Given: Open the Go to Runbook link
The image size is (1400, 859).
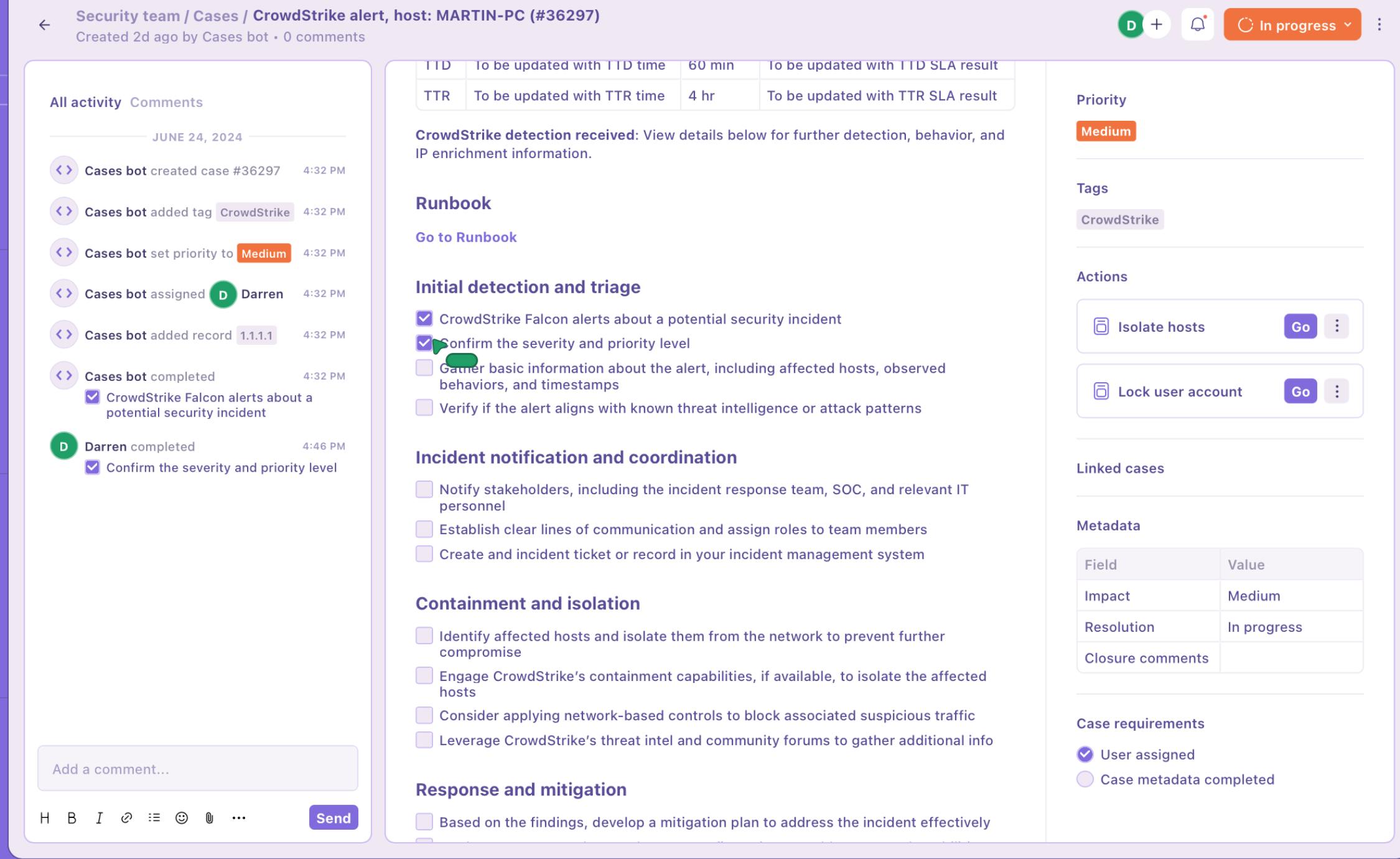Looking at the screenshot, I should coord(466,237).
